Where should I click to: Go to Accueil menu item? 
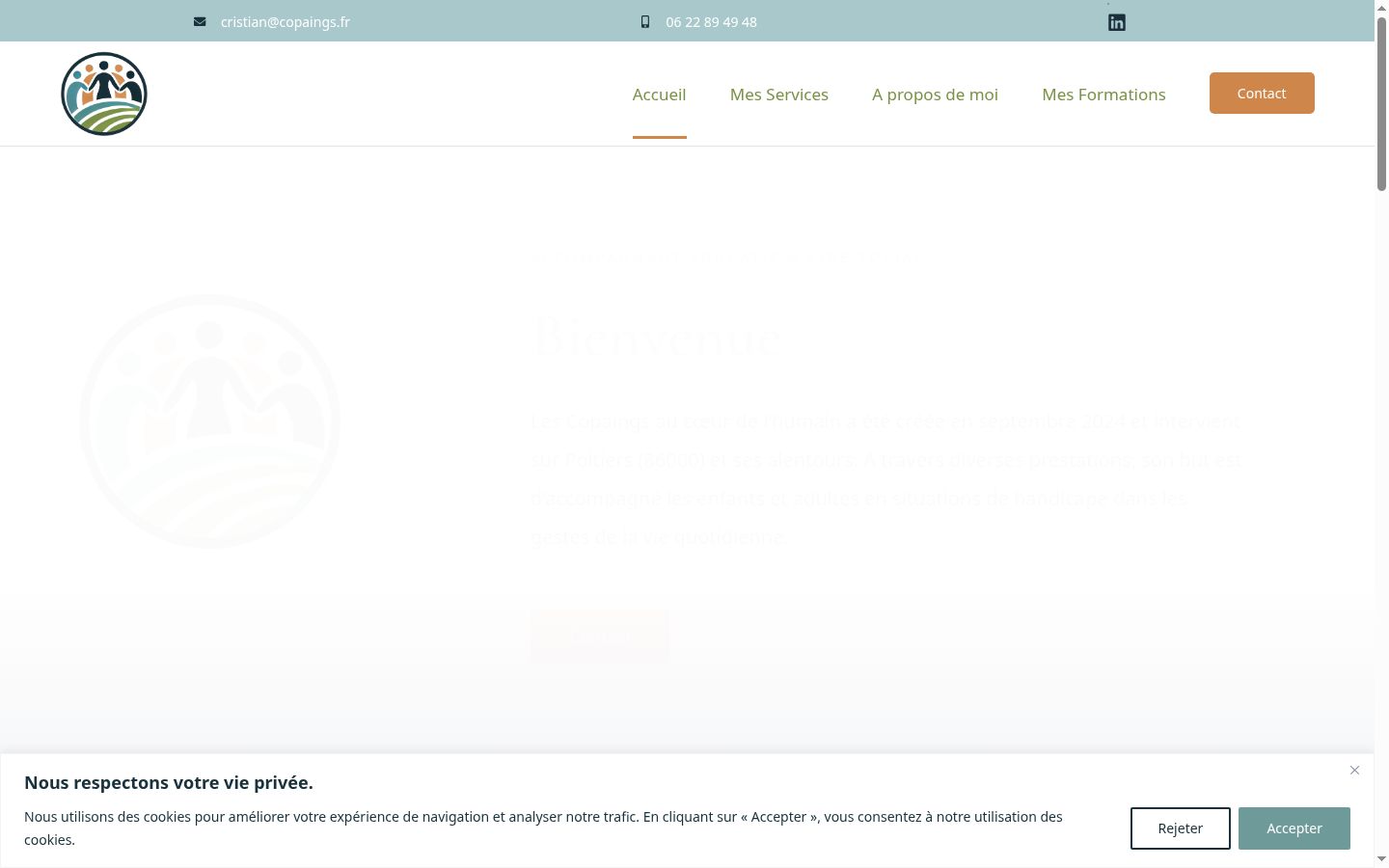tap(659, 94)
